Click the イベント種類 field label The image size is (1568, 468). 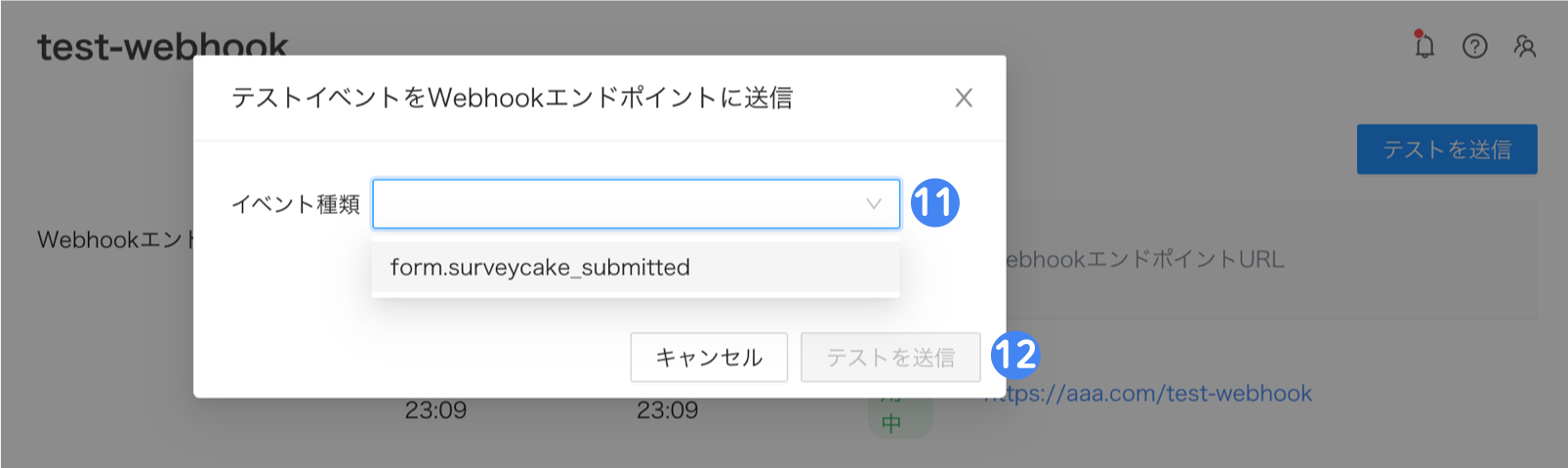[x=296, y=204]
